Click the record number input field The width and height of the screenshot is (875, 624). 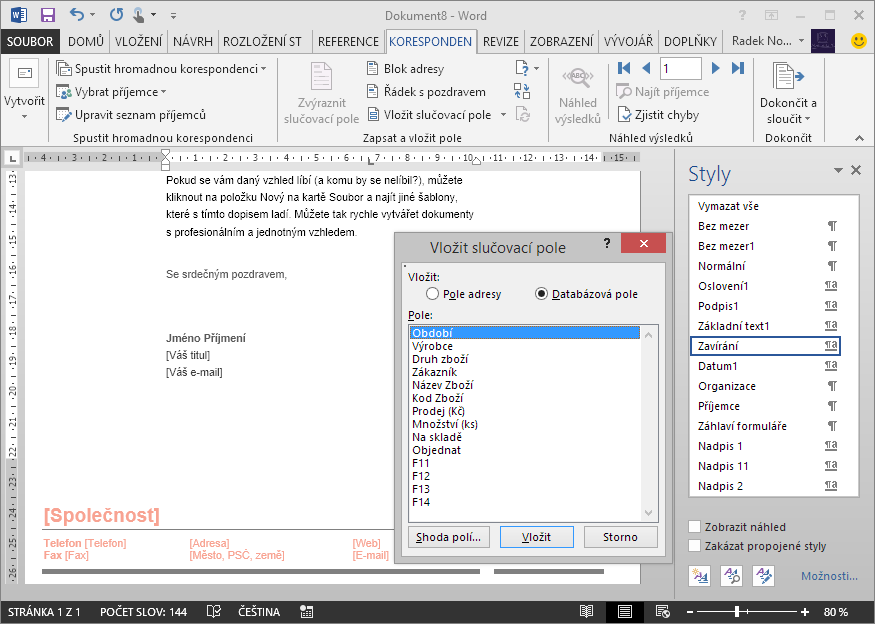[x=680, y=68]
